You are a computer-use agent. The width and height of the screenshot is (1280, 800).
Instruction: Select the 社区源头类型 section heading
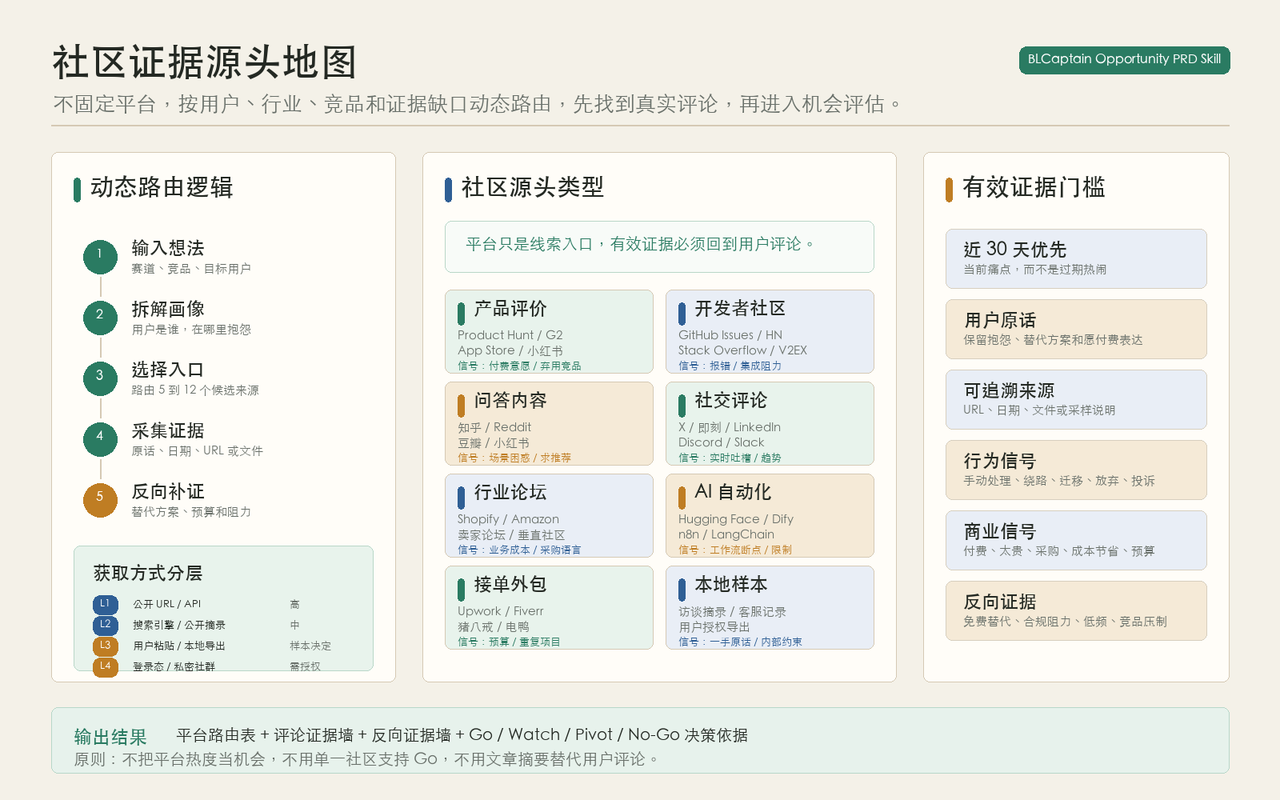[533, 187]
